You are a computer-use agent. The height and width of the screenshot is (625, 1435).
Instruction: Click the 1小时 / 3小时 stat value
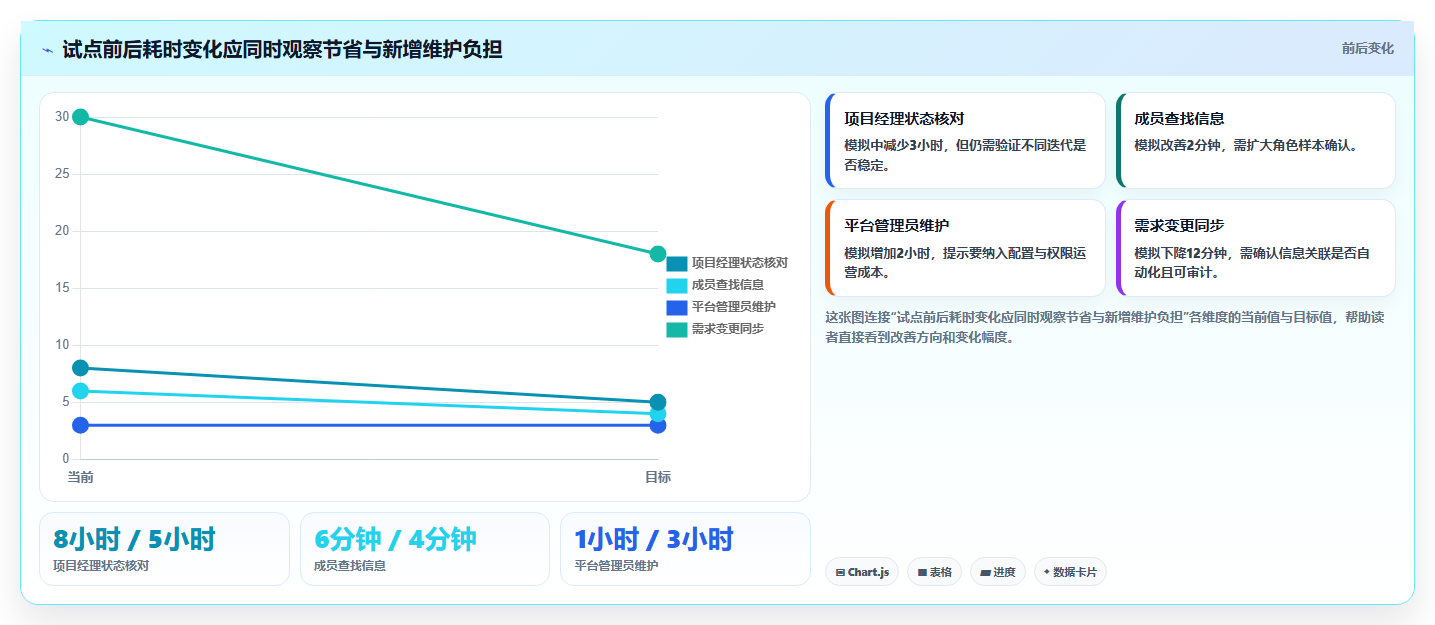click(654, 539)
